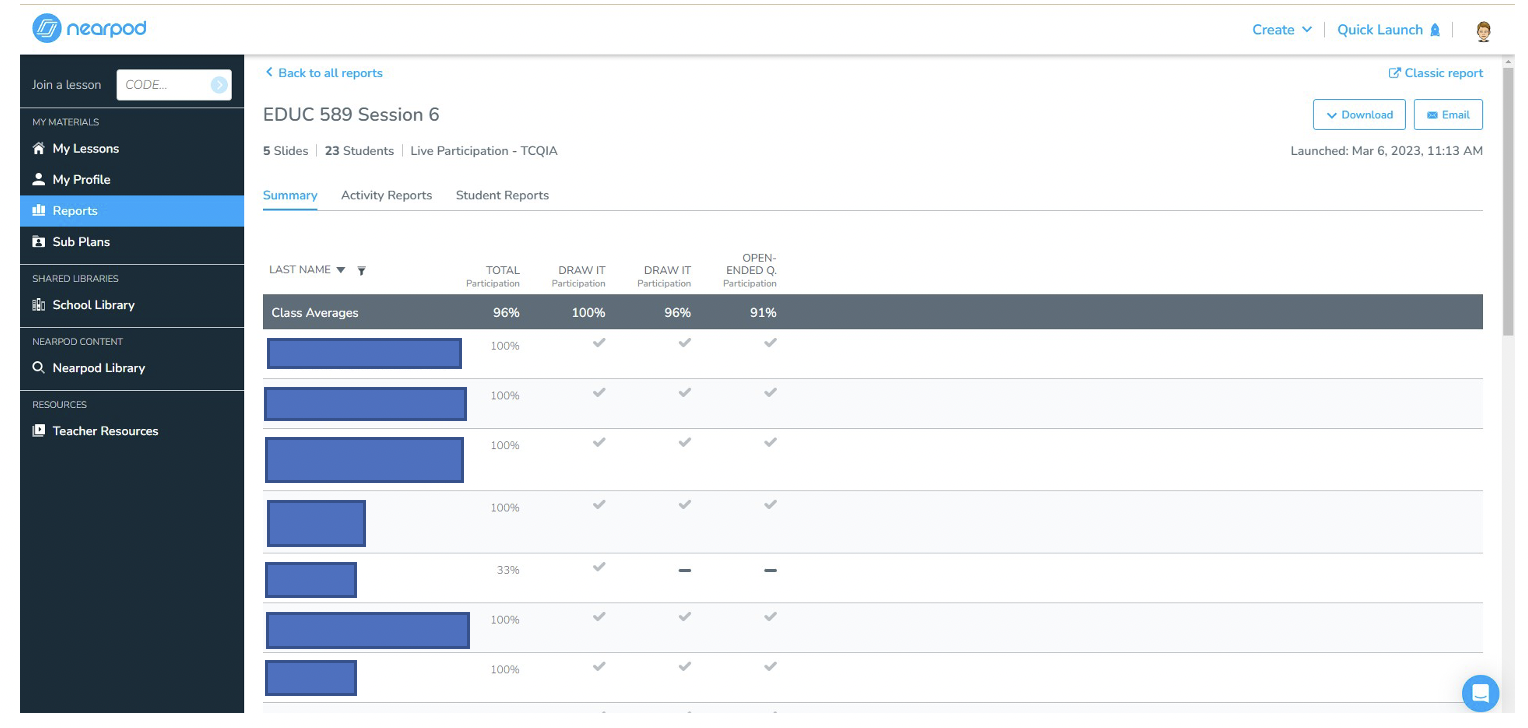1528x728 pixels.
Task: Click the Teacher Resources sidebar icon
Action: pyautogui.click(x=39, y=431)
